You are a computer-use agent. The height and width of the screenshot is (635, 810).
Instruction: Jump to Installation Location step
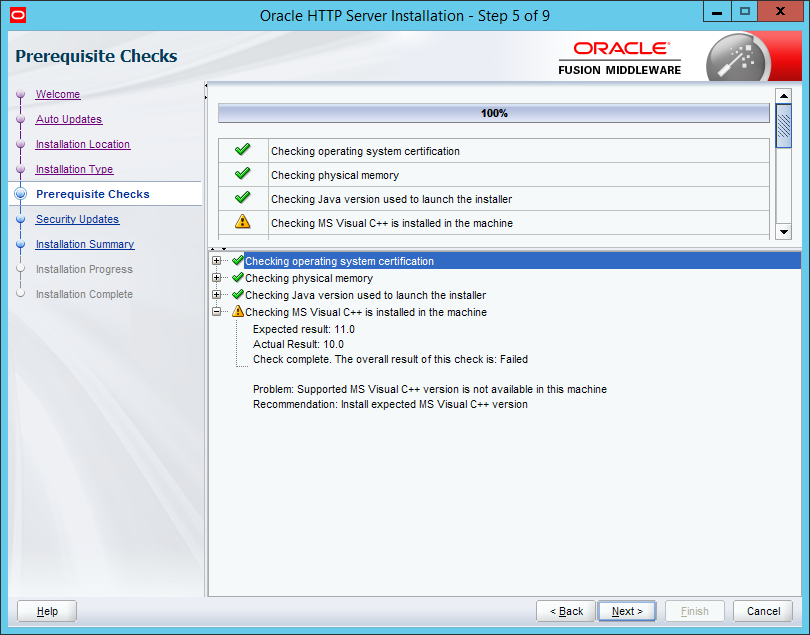click(x=83, y=144)
